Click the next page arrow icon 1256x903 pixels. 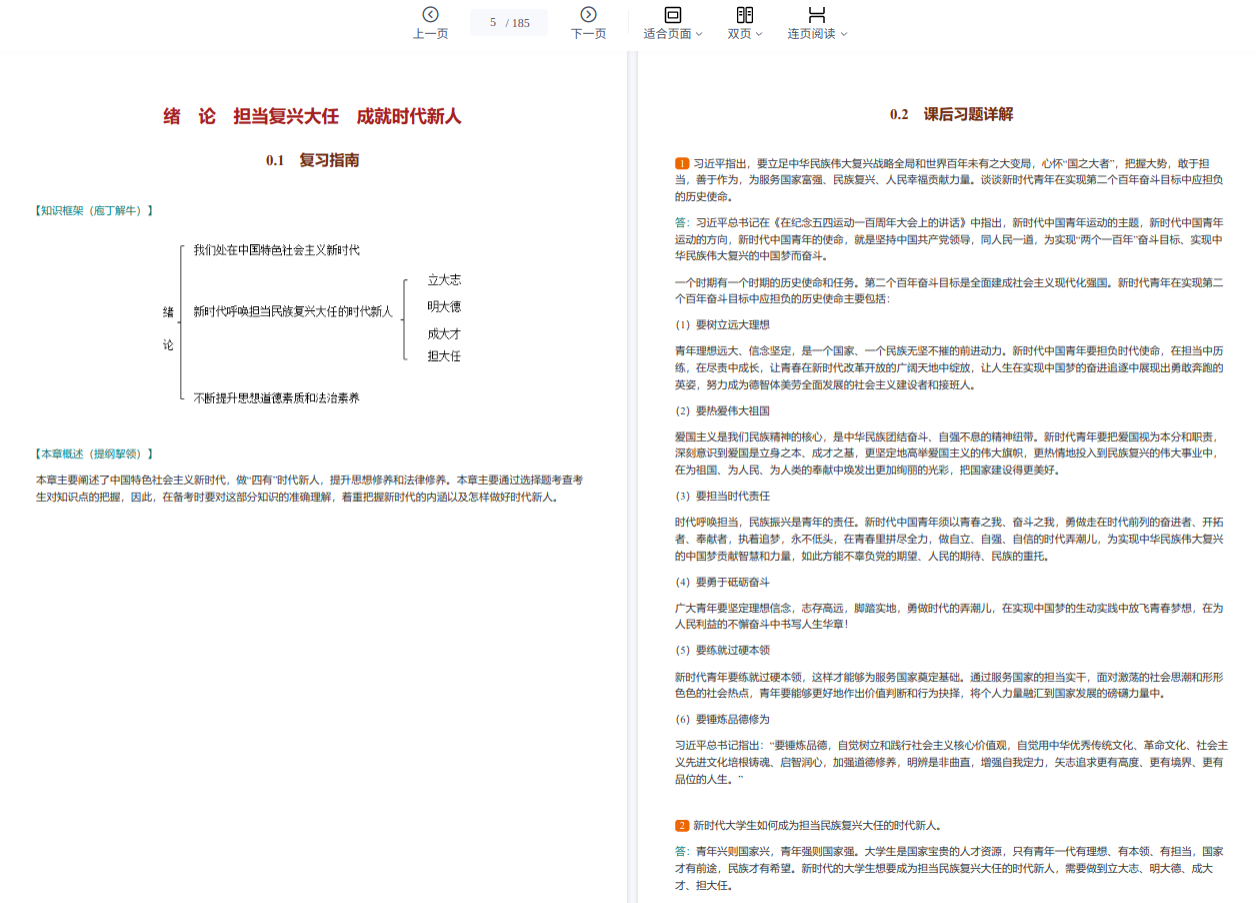coord(588,14)
